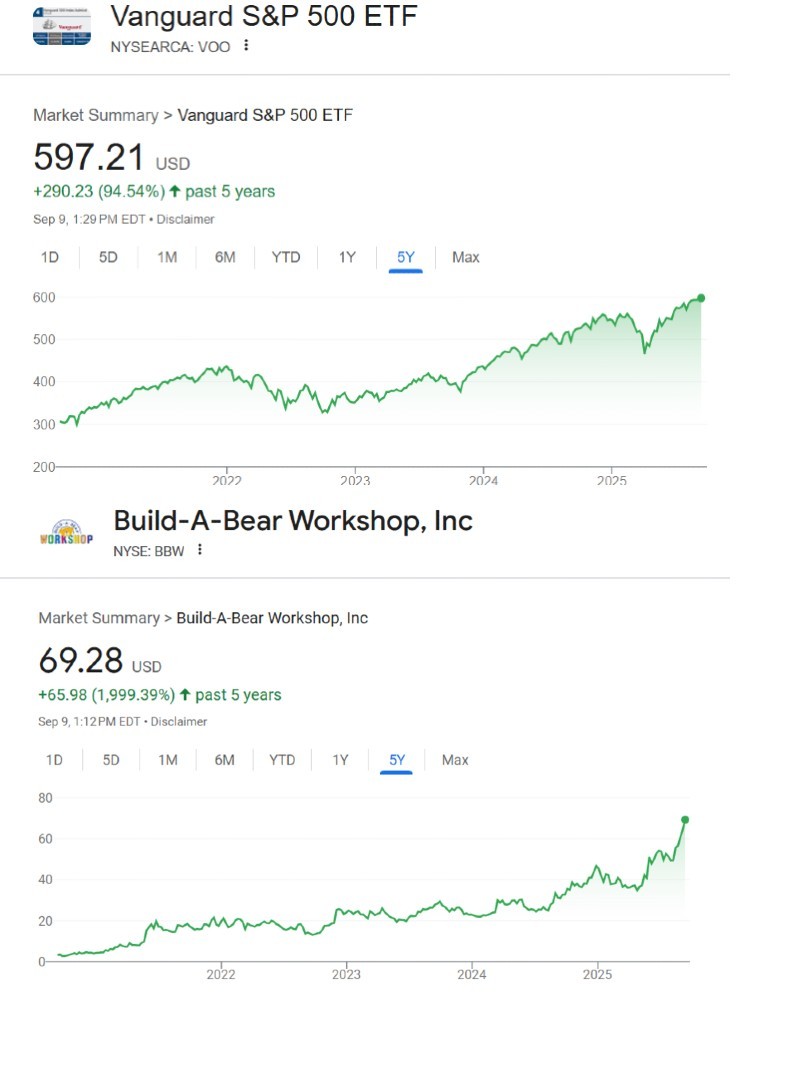Click the Build-A-Bear Workshop logo

click(66, 532)
